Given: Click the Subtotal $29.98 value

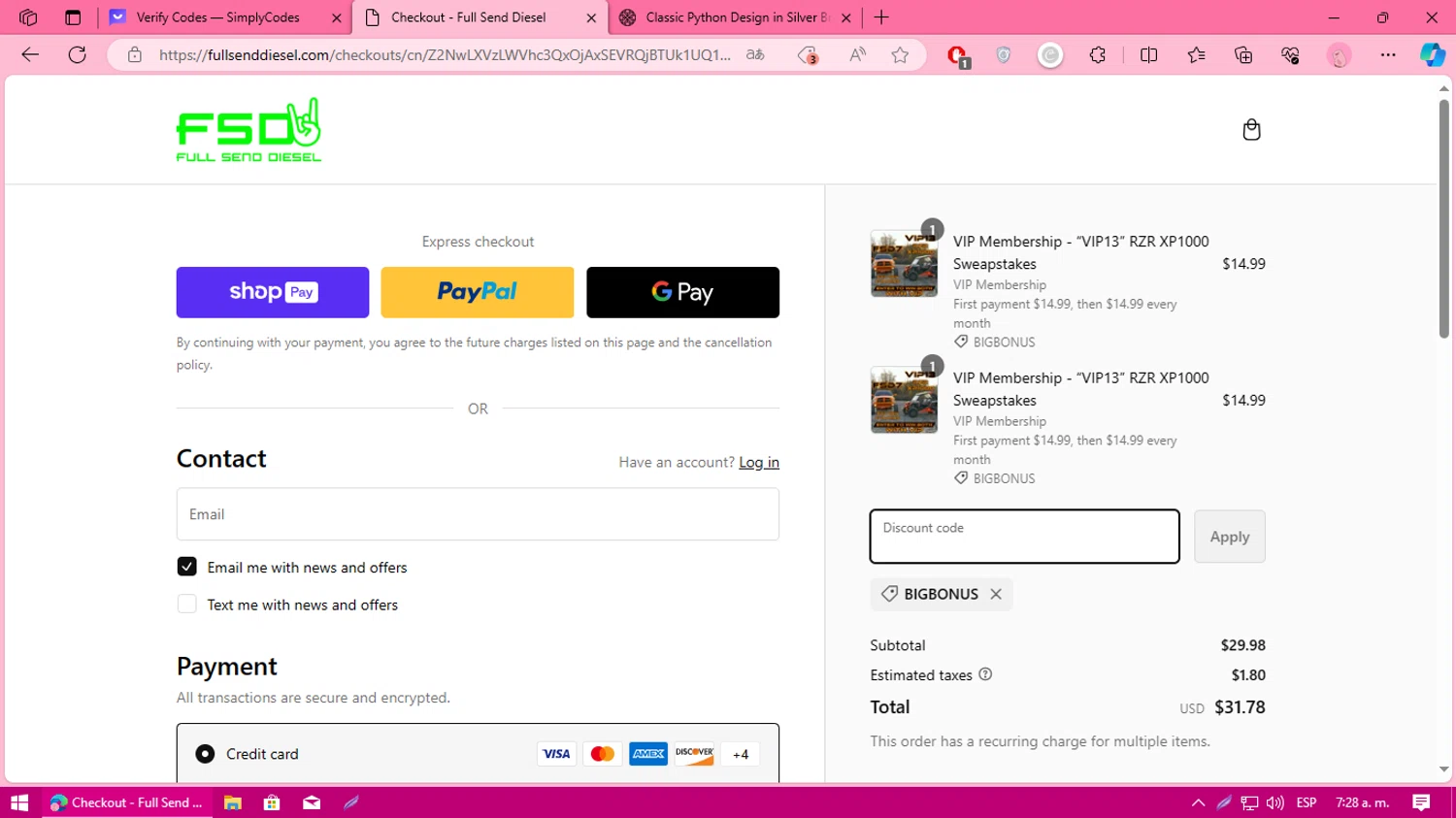Looking at the screenshot, I should 1242,645.
